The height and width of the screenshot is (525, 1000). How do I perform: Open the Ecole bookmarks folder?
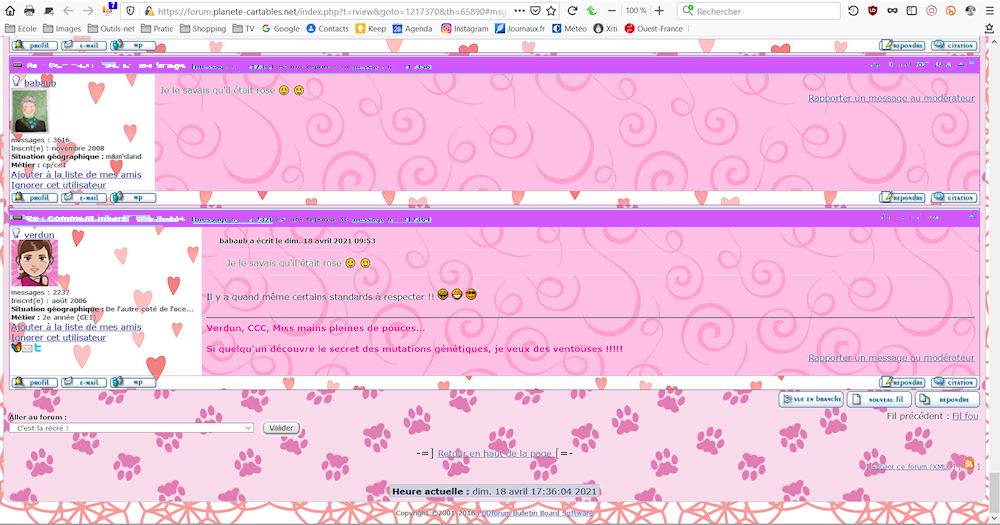(21, 29)
